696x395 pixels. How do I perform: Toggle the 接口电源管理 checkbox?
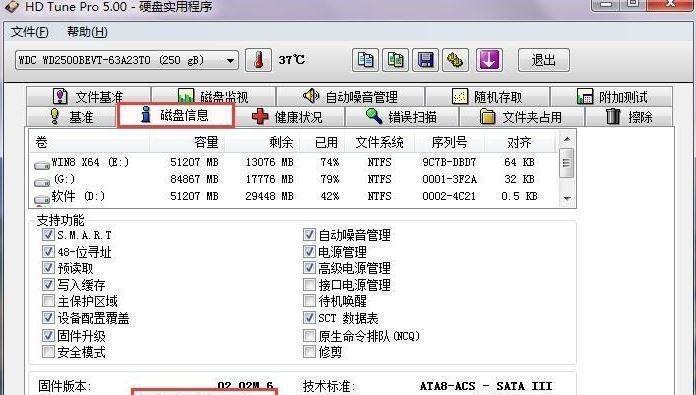[x=309, y=284]
